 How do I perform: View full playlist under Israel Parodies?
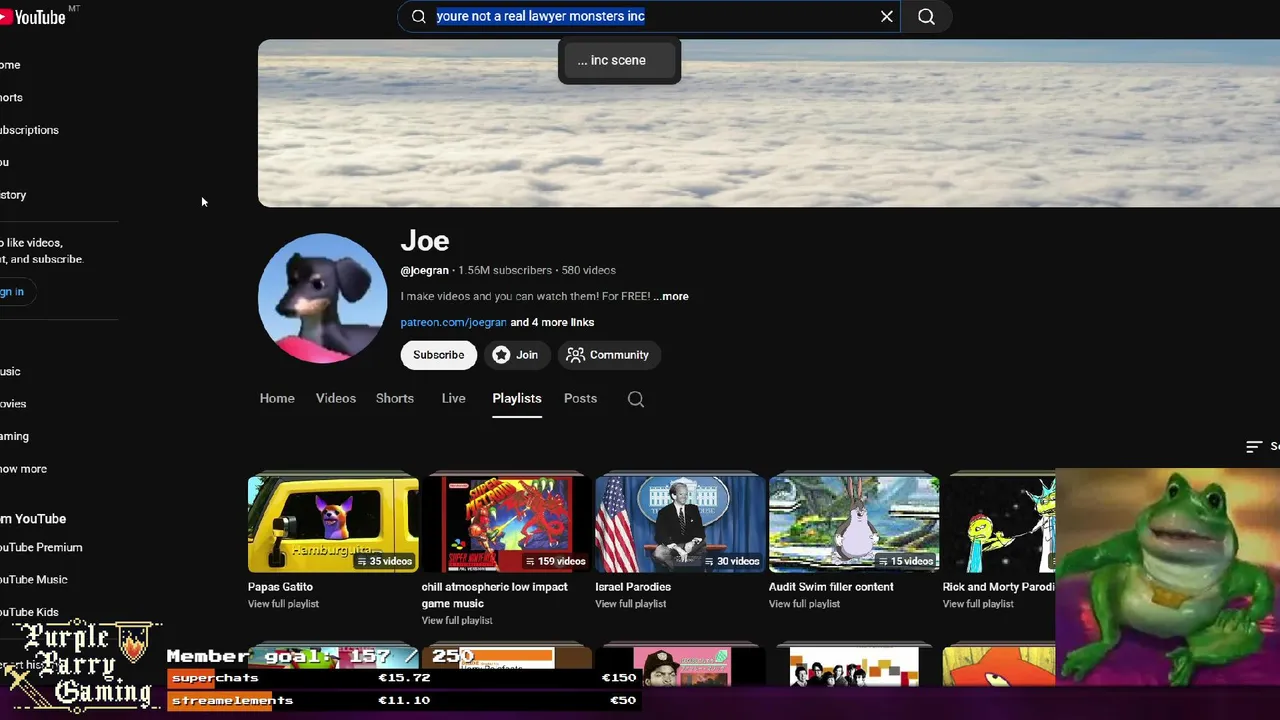[631, 604]
